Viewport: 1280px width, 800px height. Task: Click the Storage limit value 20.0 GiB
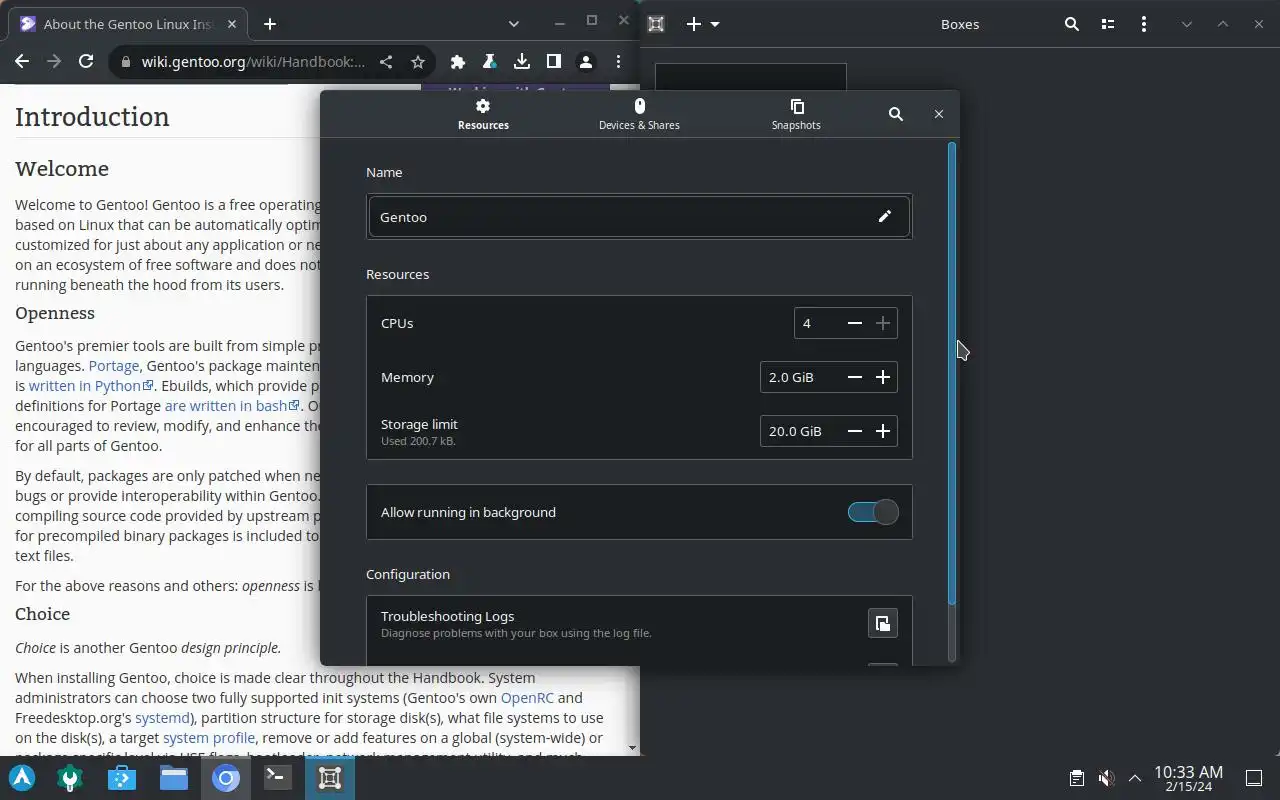point(800,431)
